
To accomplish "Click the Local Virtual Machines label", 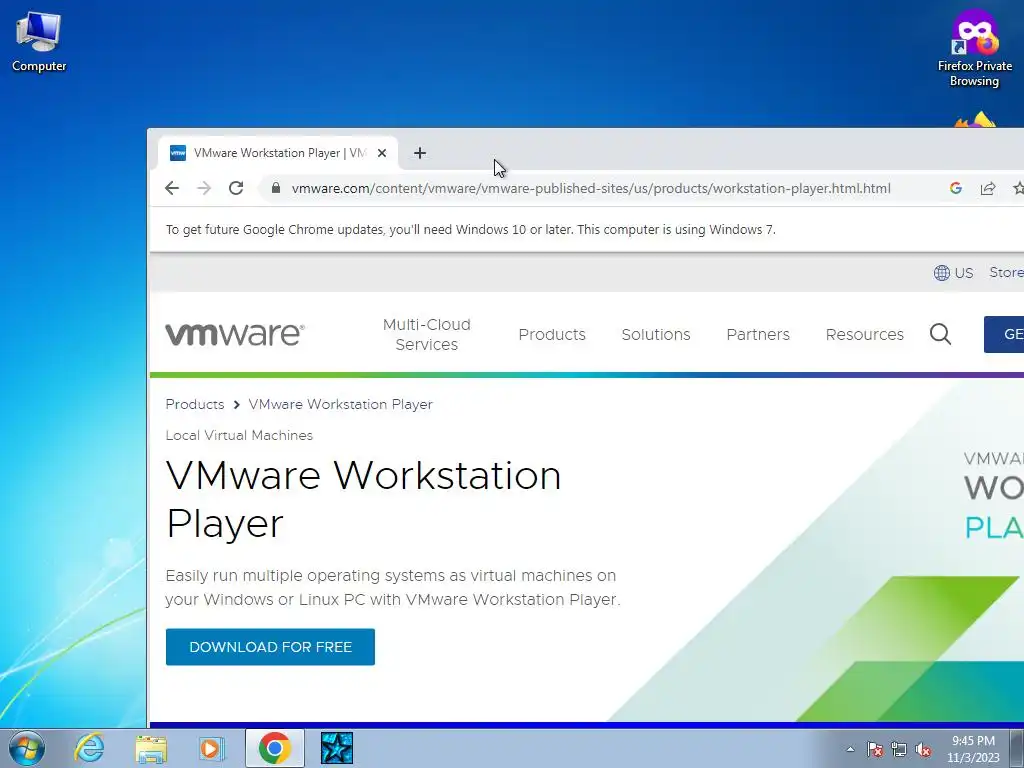I will [239, 435].
